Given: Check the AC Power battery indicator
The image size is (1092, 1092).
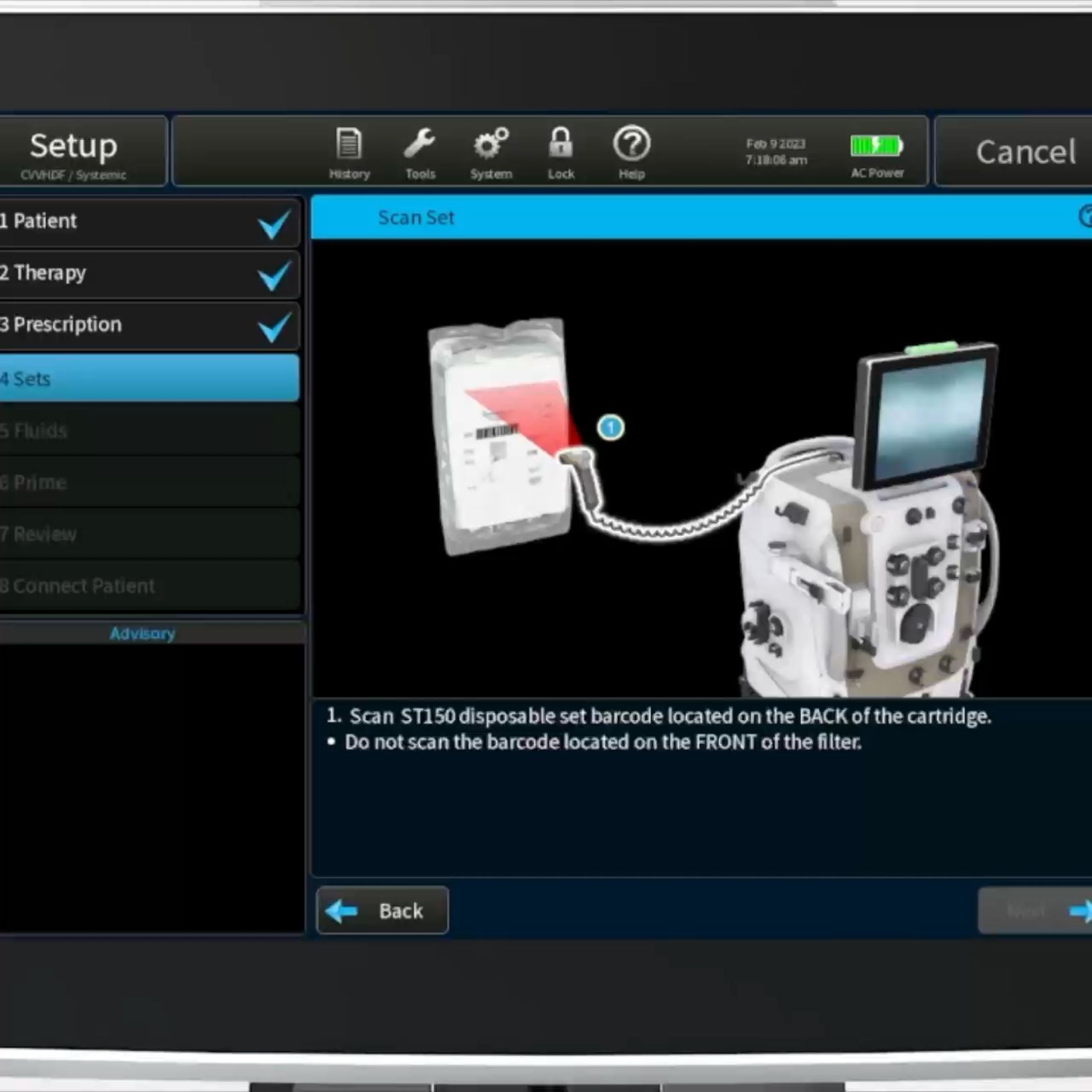Looking at the screenshot, I should 877,153.
